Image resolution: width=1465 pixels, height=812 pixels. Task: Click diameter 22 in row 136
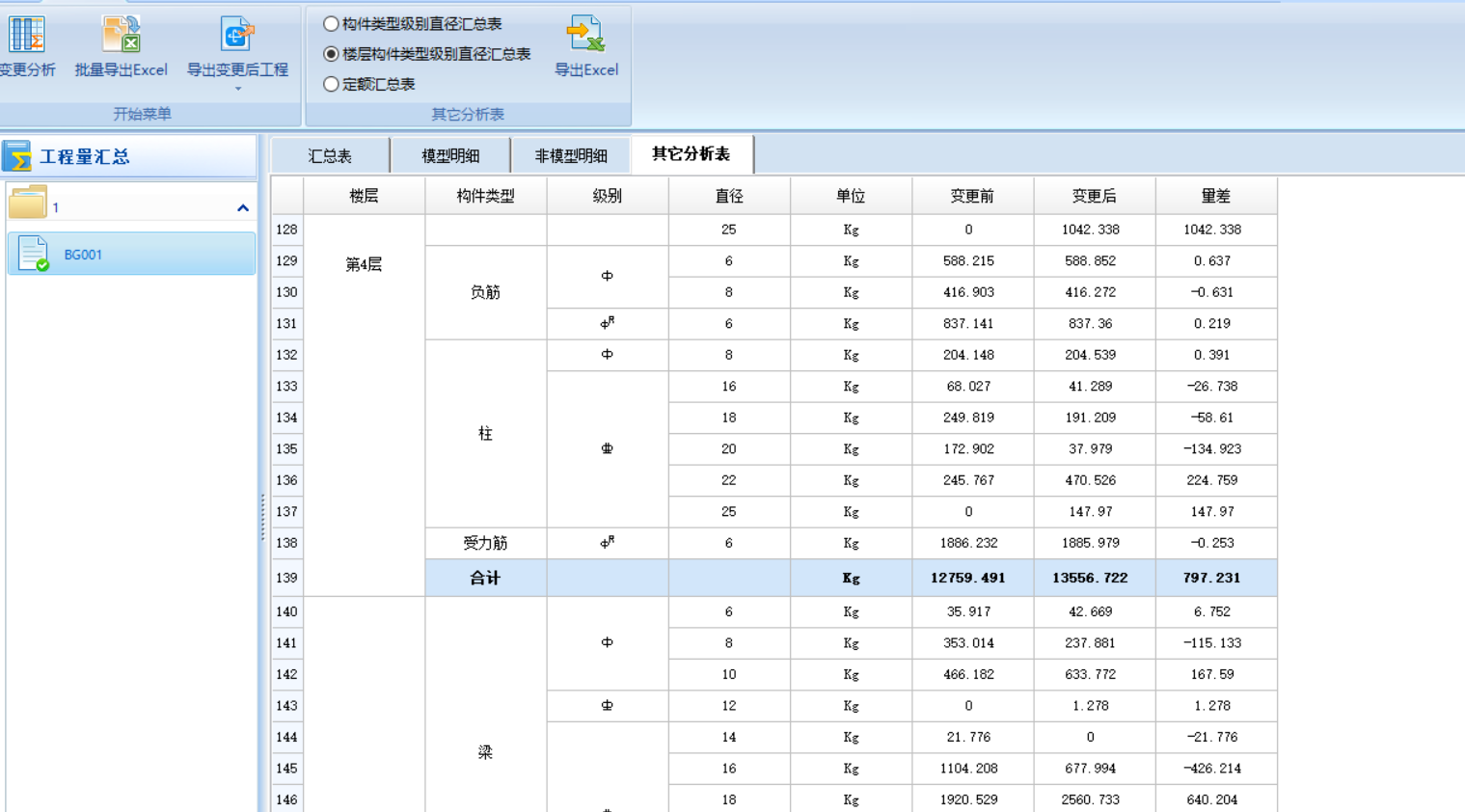pyautogui.click(x=728, y=480)
